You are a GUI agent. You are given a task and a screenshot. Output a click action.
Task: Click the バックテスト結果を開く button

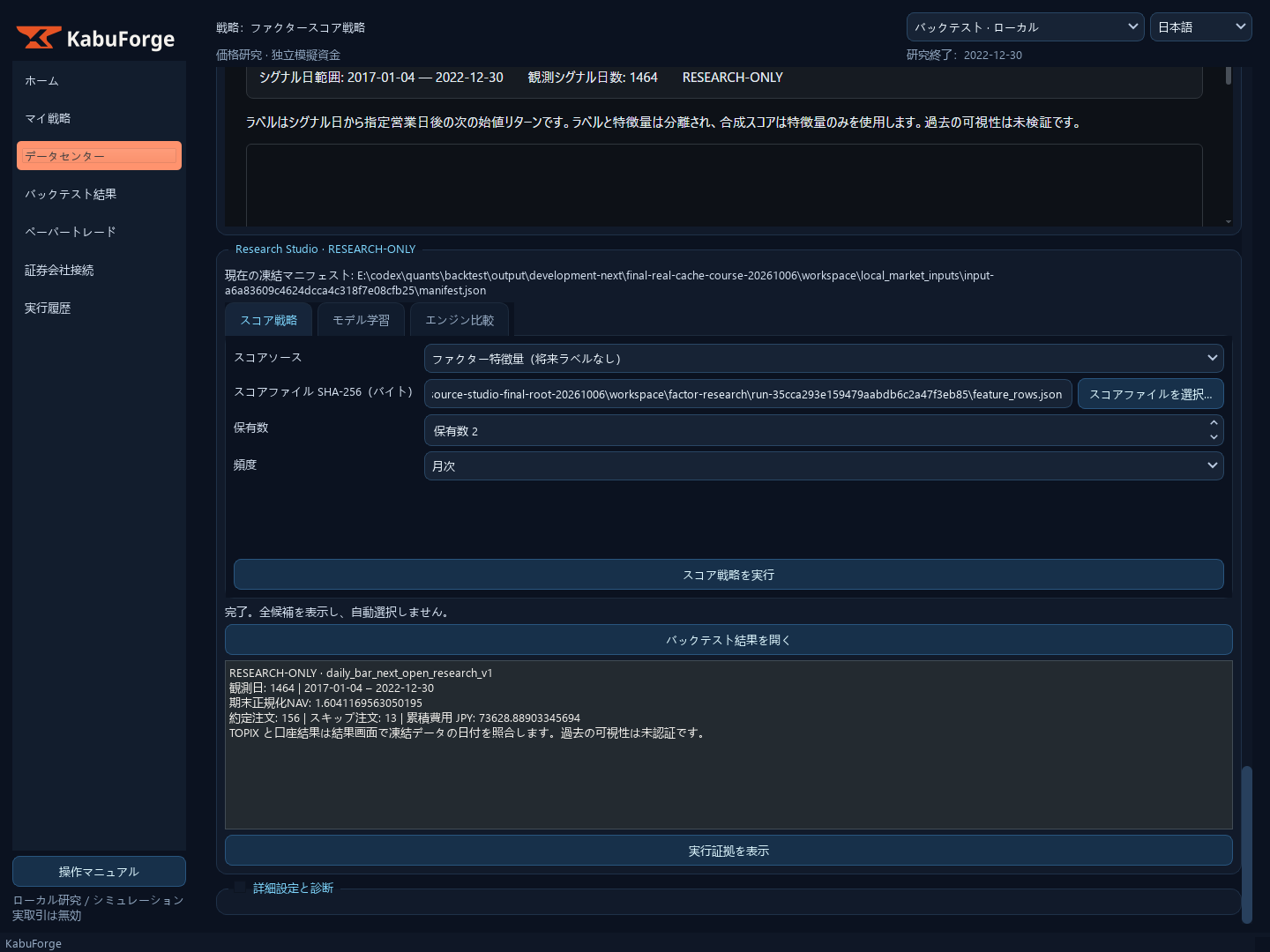click(728, 640)
